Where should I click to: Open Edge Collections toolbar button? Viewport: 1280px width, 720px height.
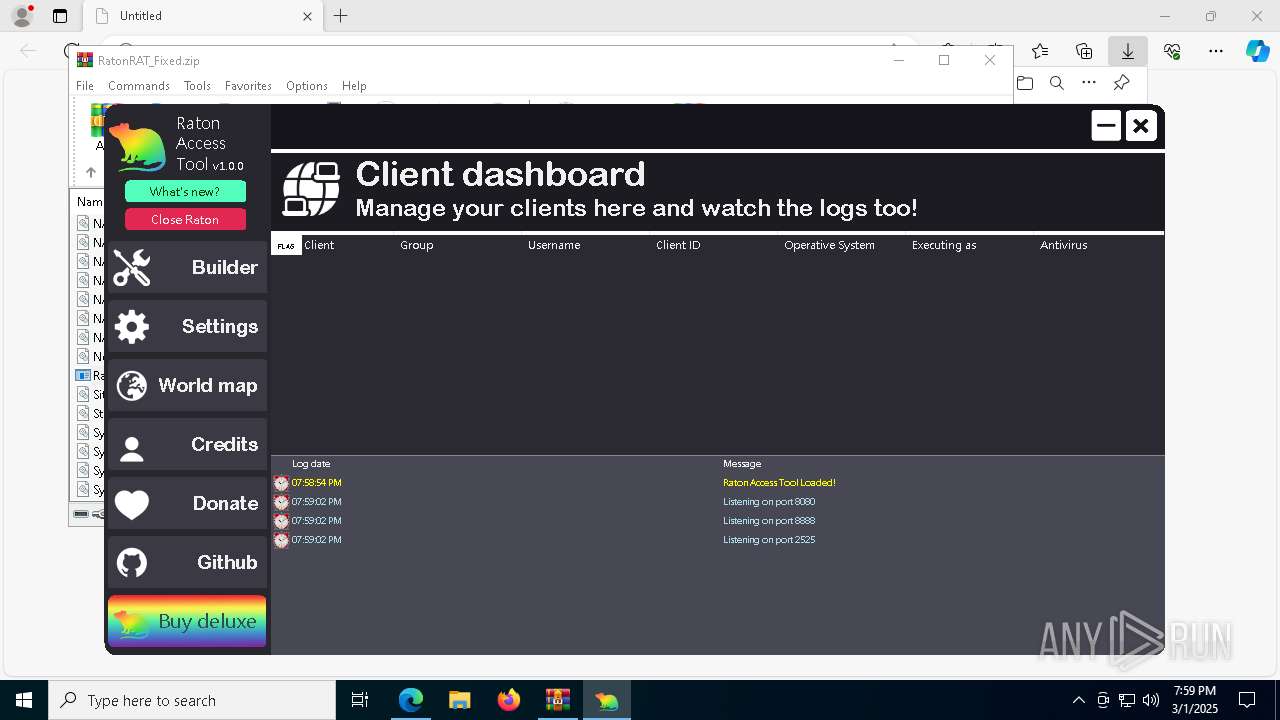tap(1084, 51)
